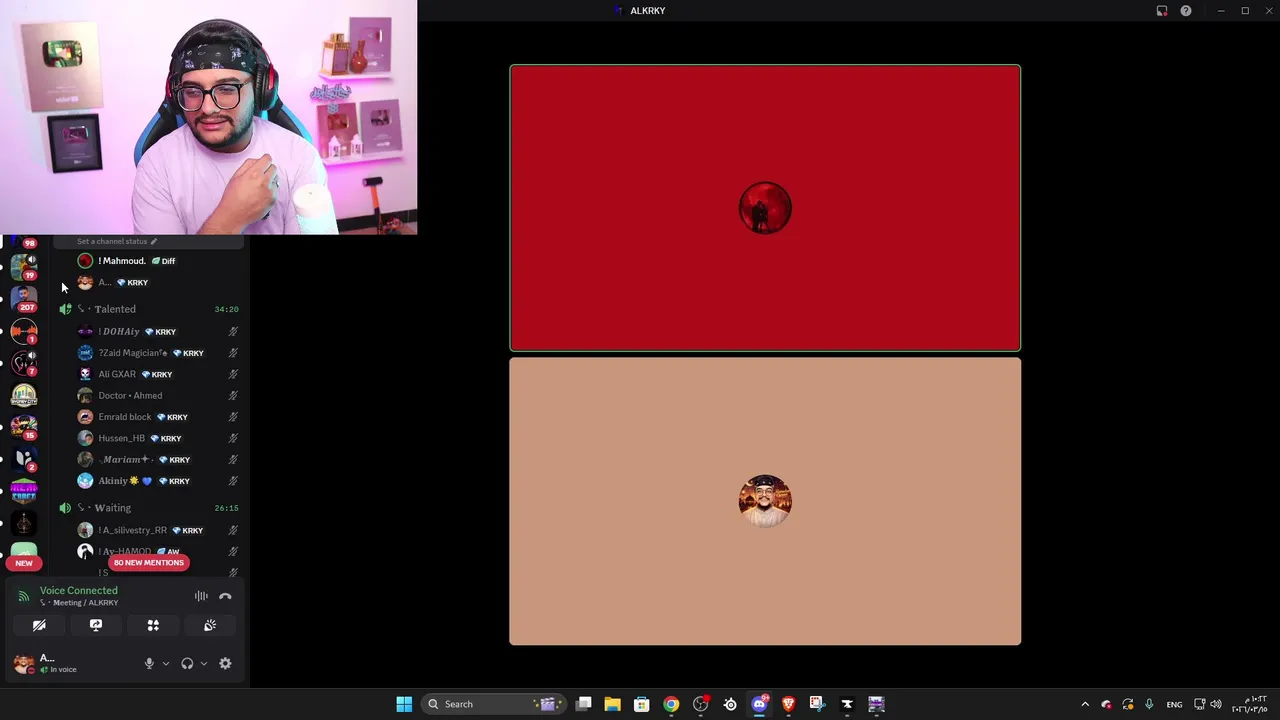Viewport: 1280px width, 720px height.
Task: Switch to Discord taskbar icon
Action: point(759,704)
